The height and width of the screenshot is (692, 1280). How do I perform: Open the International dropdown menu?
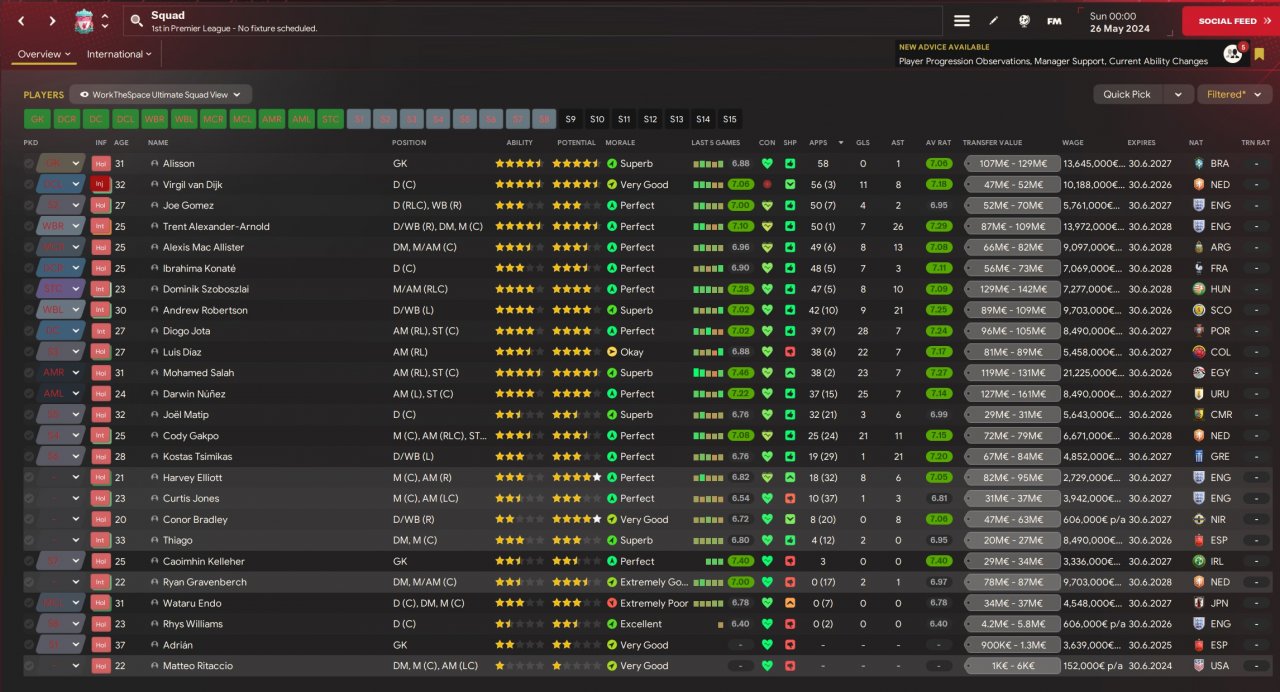point(120,54)
